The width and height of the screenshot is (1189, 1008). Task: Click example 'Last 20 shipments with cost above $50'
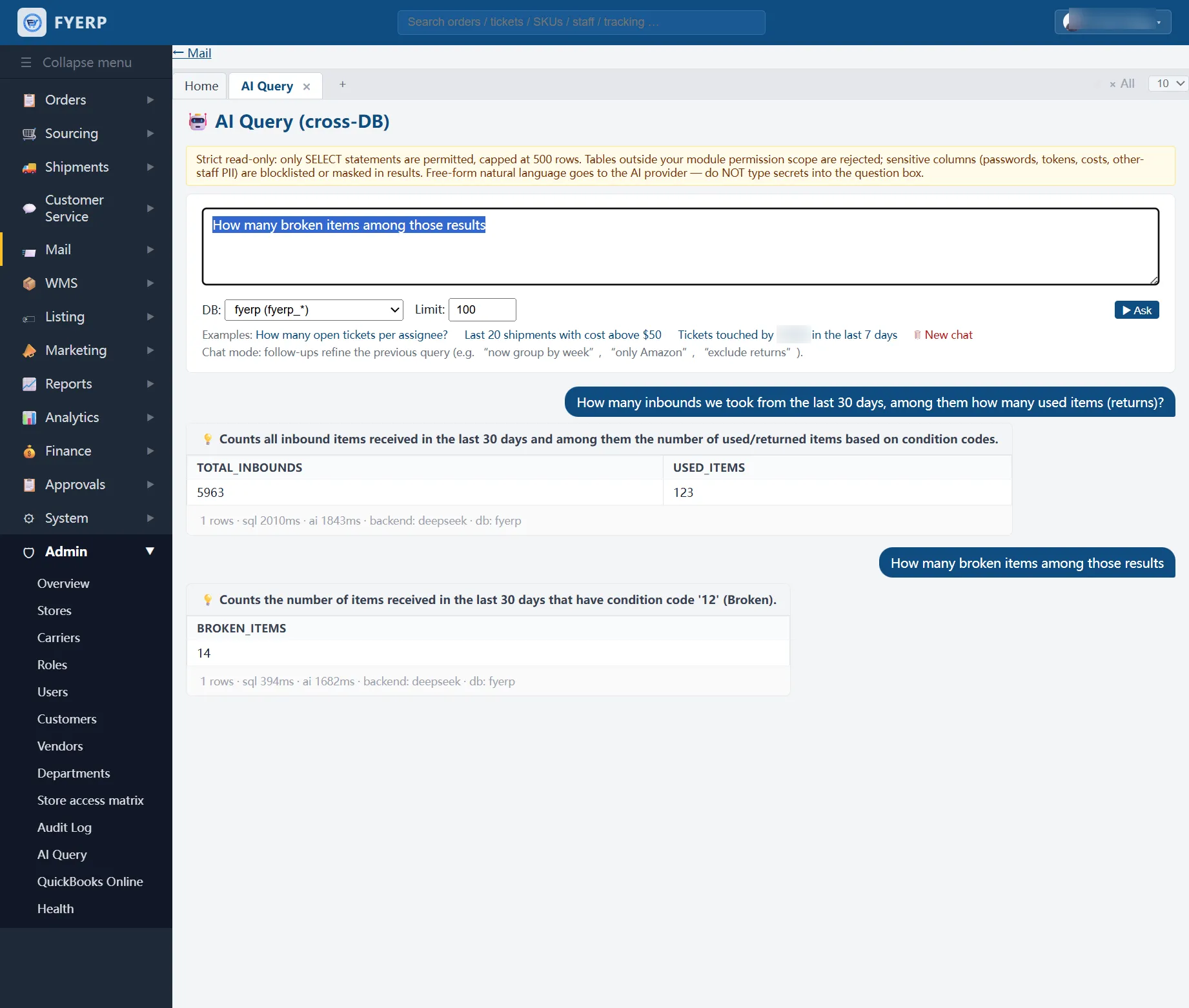click(x=563, y=335)
